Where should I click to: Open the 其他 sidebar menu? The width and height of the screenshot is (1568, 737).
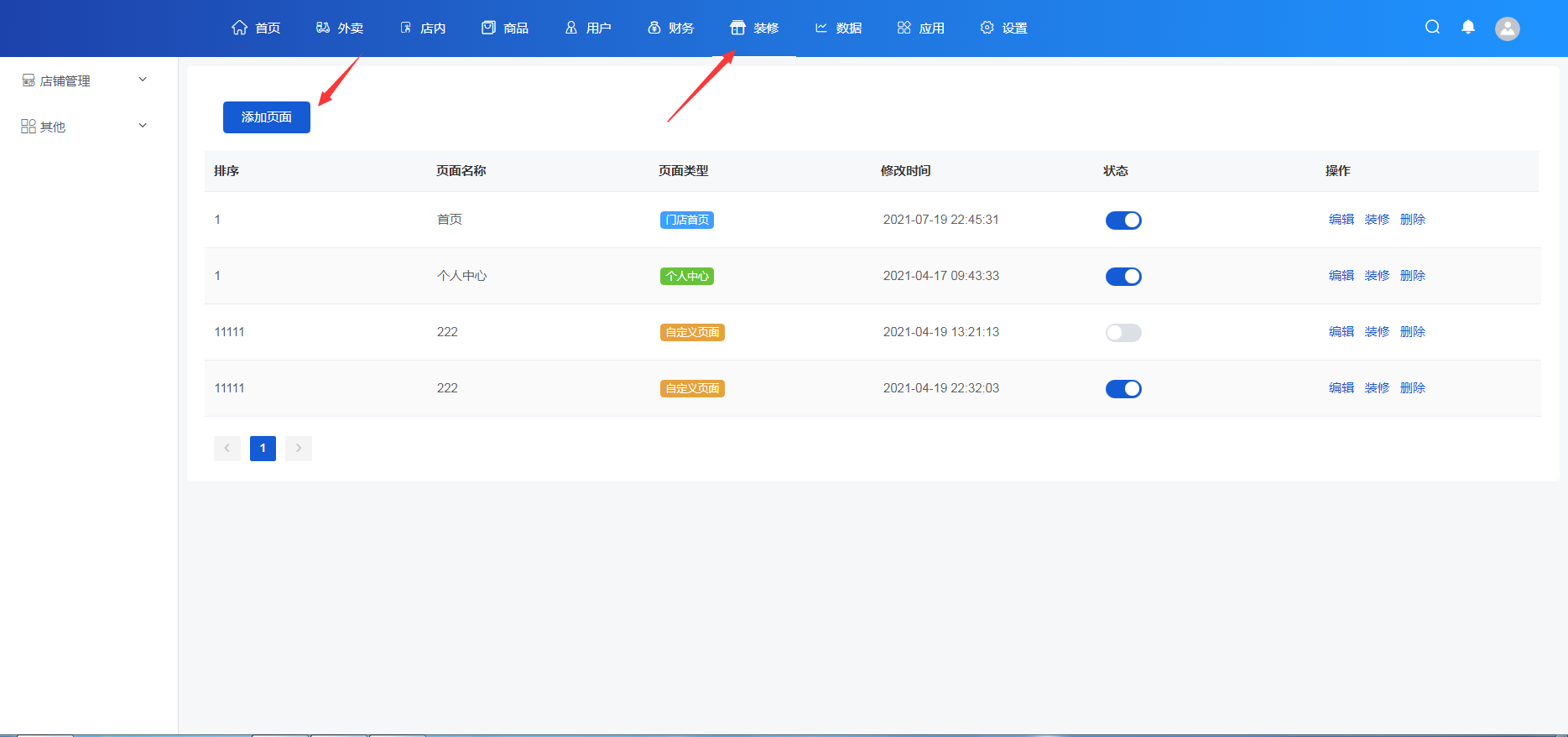coord(88,126)
